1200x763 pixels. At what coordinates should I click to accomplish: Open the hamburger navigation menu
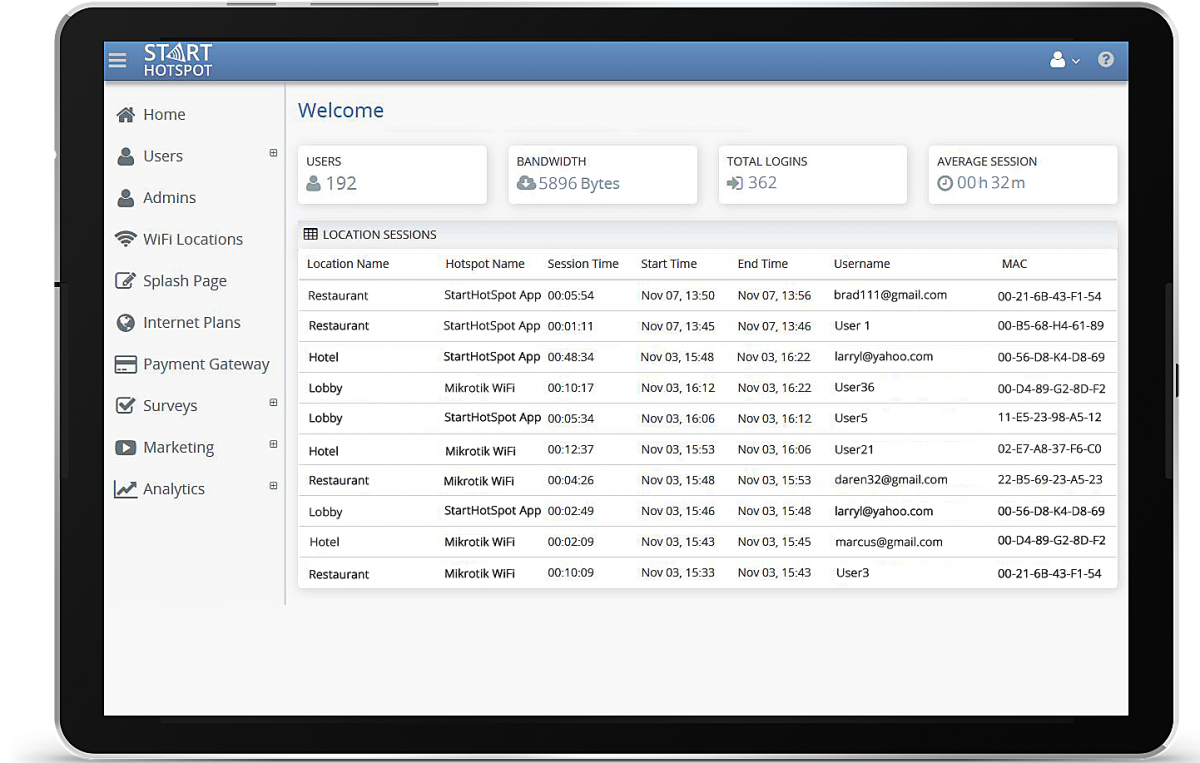(x=117, y=60)
